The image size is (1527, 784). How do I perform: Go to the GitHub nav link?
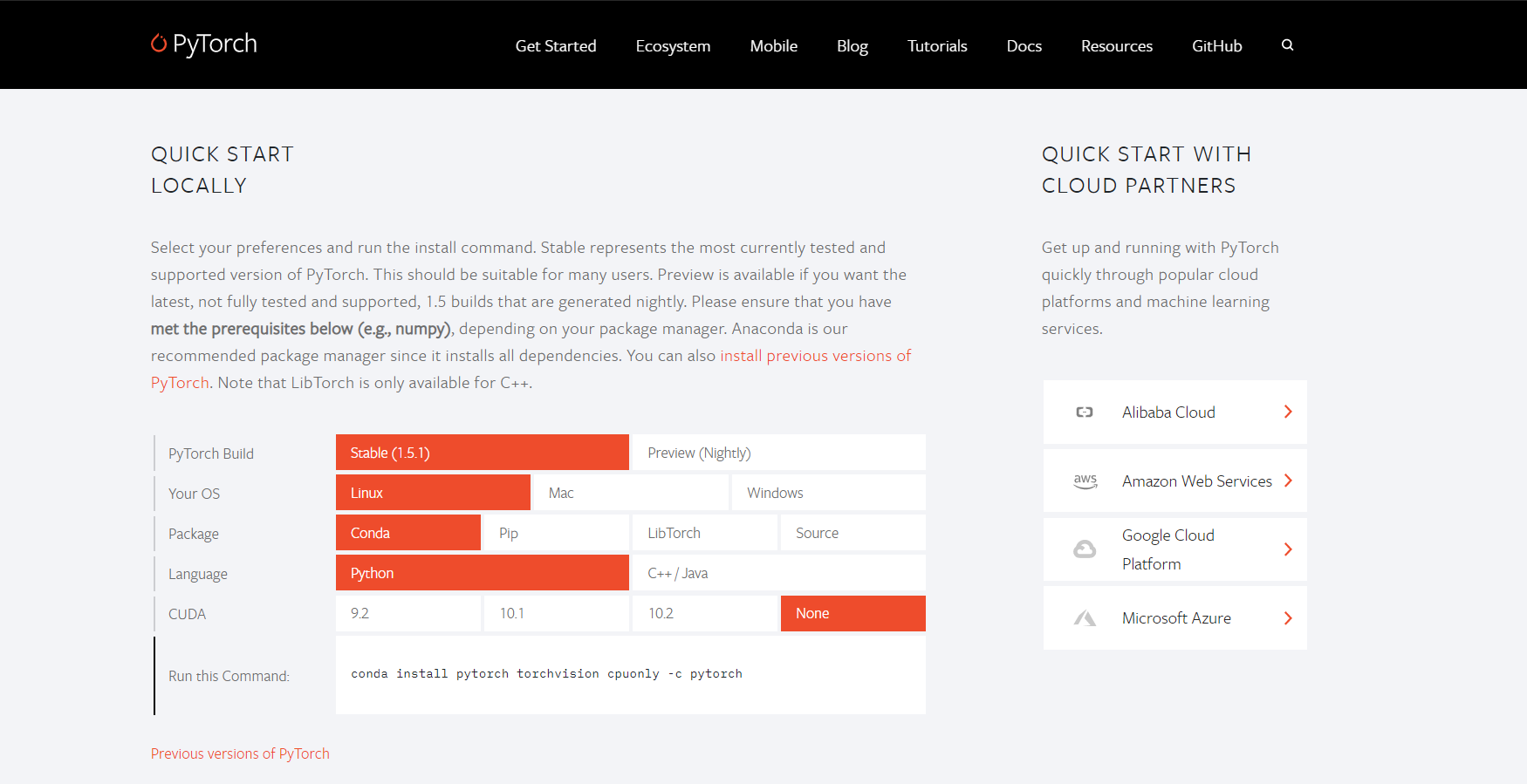click(1216, 46)
